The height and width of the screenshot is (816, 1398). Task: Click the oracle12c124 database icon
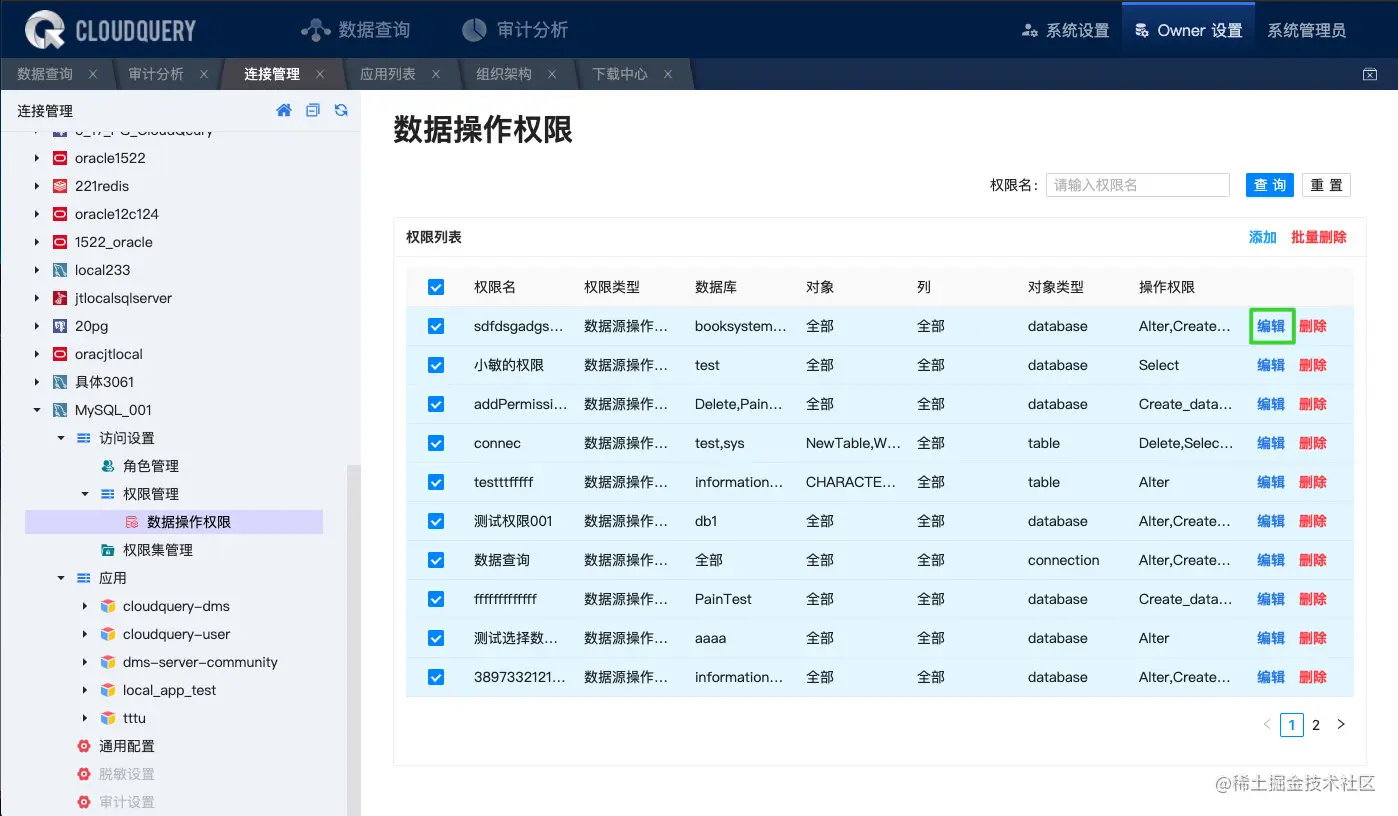coord(60,214)
